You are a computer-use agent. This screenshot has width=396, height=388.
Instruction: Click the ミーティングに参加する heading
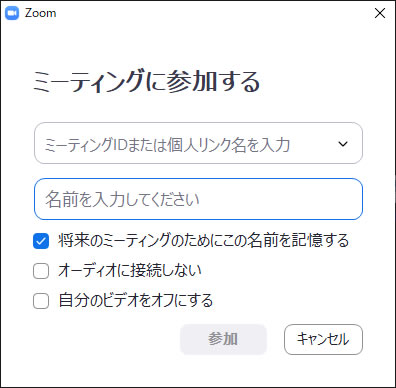146,82
